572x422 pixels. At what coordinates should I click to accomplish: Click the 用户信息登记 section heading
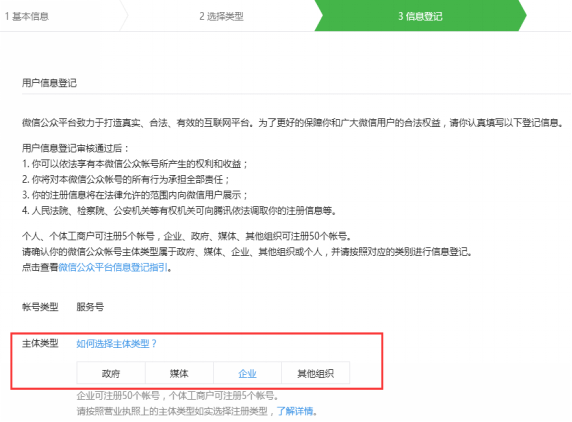49,83
